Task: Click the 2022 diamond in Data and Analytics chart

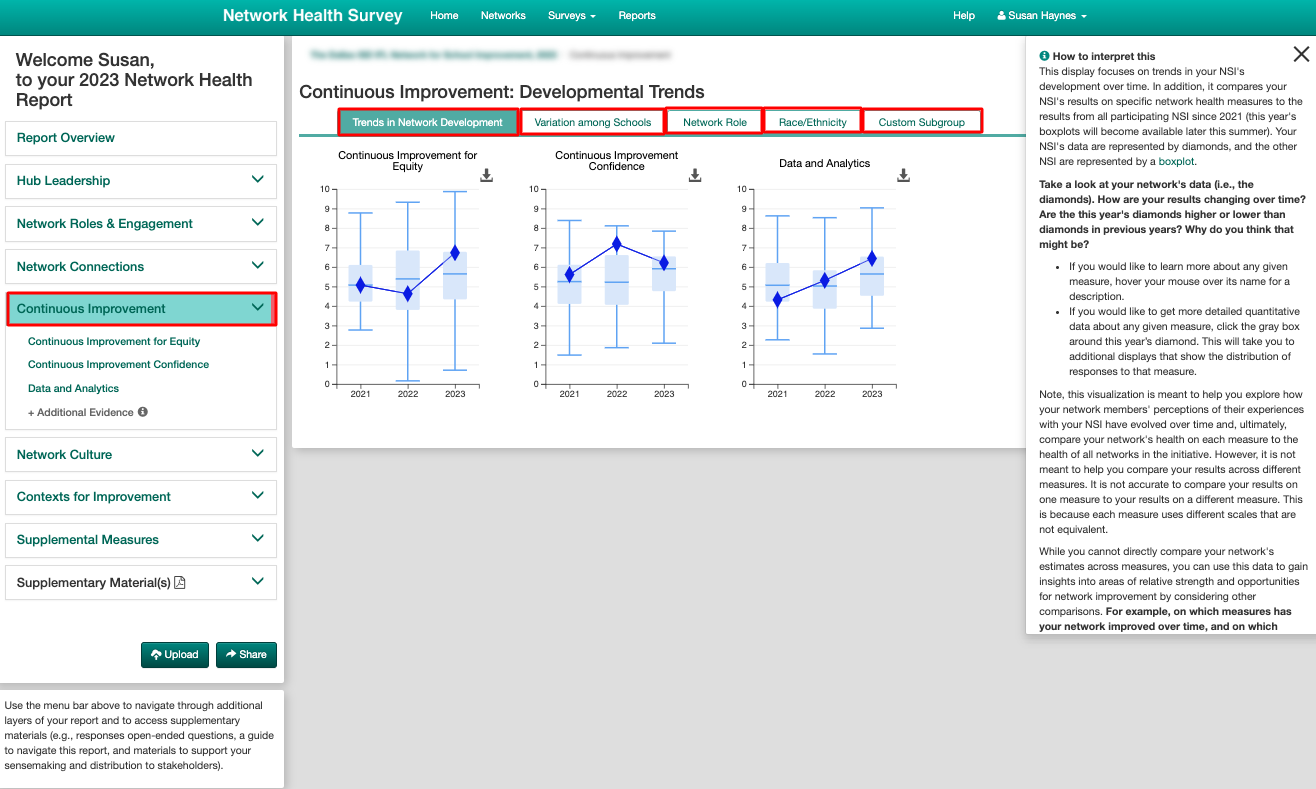Action: (824, 280)
